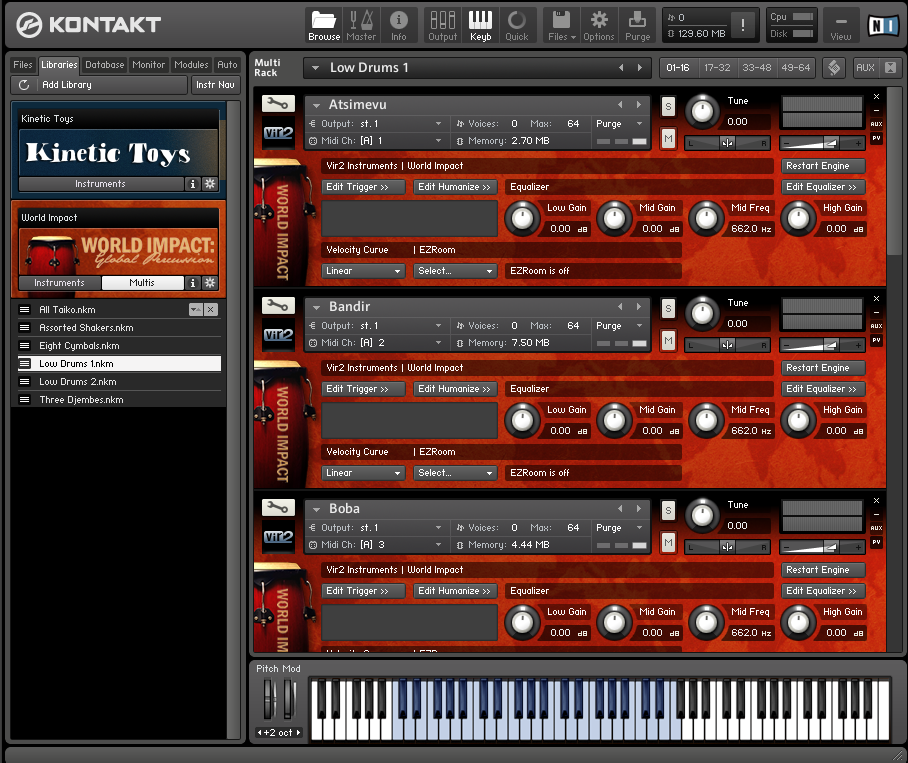
Task: Click the Instr Nav button
Action: [215, 85]
